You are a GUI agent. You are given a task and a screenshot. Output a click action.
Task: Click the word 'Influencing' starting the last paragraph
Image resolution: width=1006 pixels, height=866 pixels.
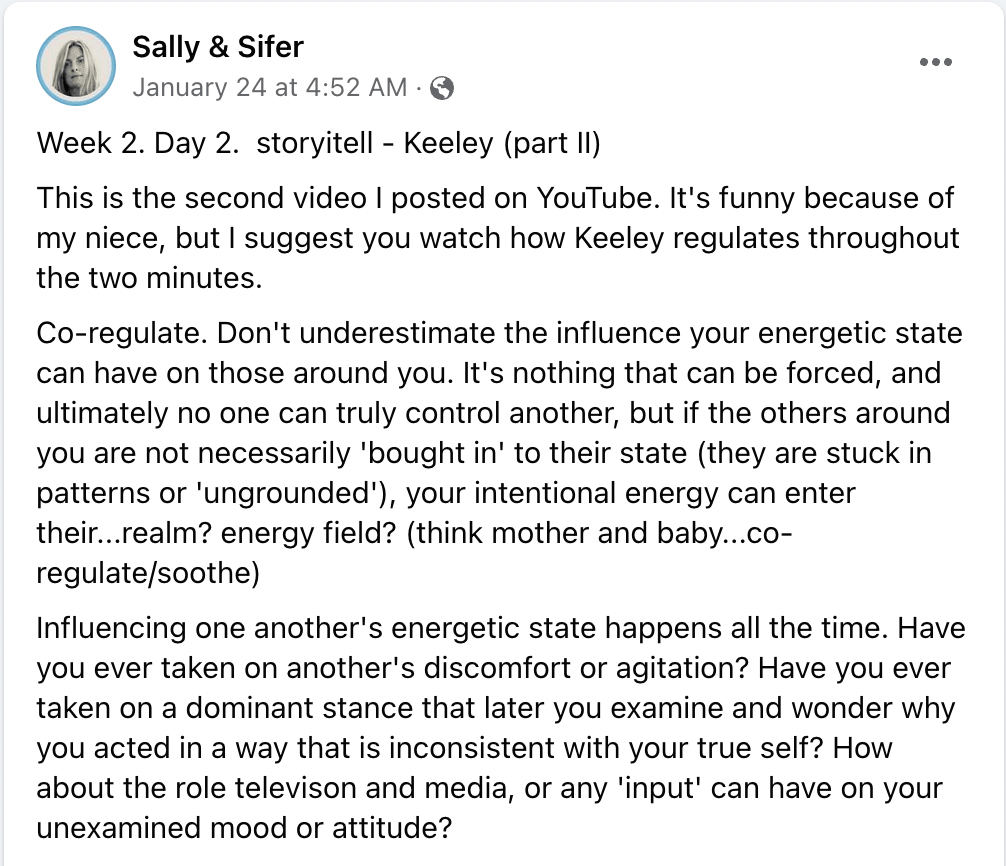[x=110, y=628]
